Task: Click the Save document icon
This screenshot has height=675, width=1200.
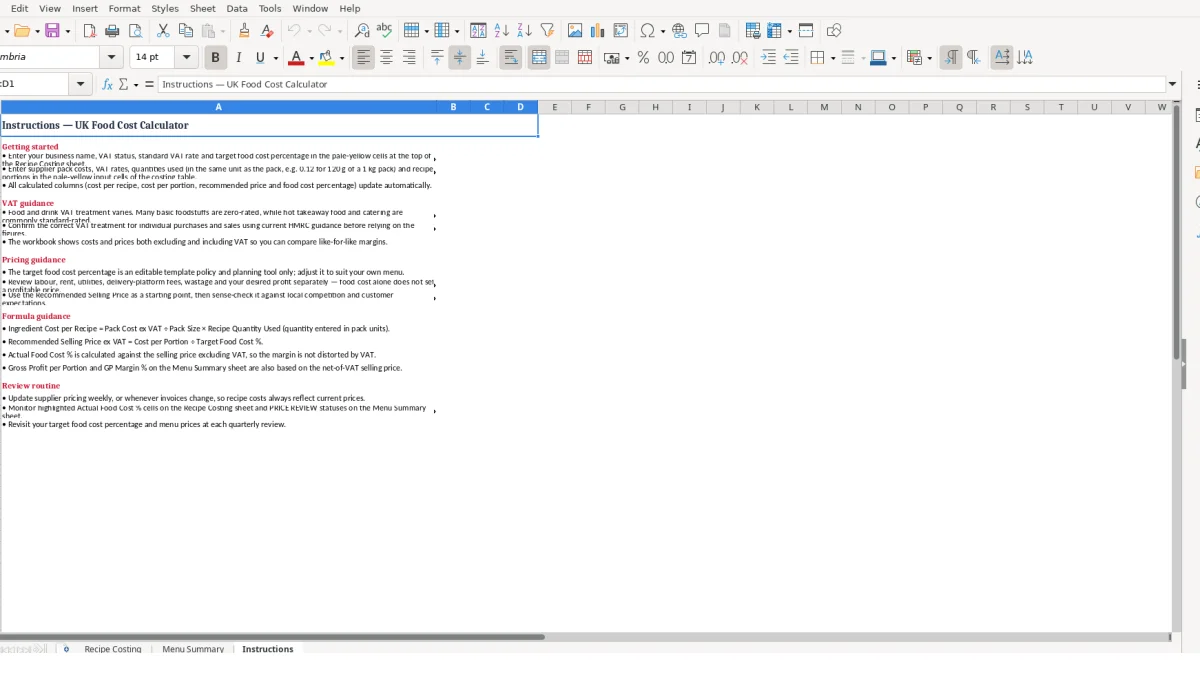Action: [x=53, y=31]
